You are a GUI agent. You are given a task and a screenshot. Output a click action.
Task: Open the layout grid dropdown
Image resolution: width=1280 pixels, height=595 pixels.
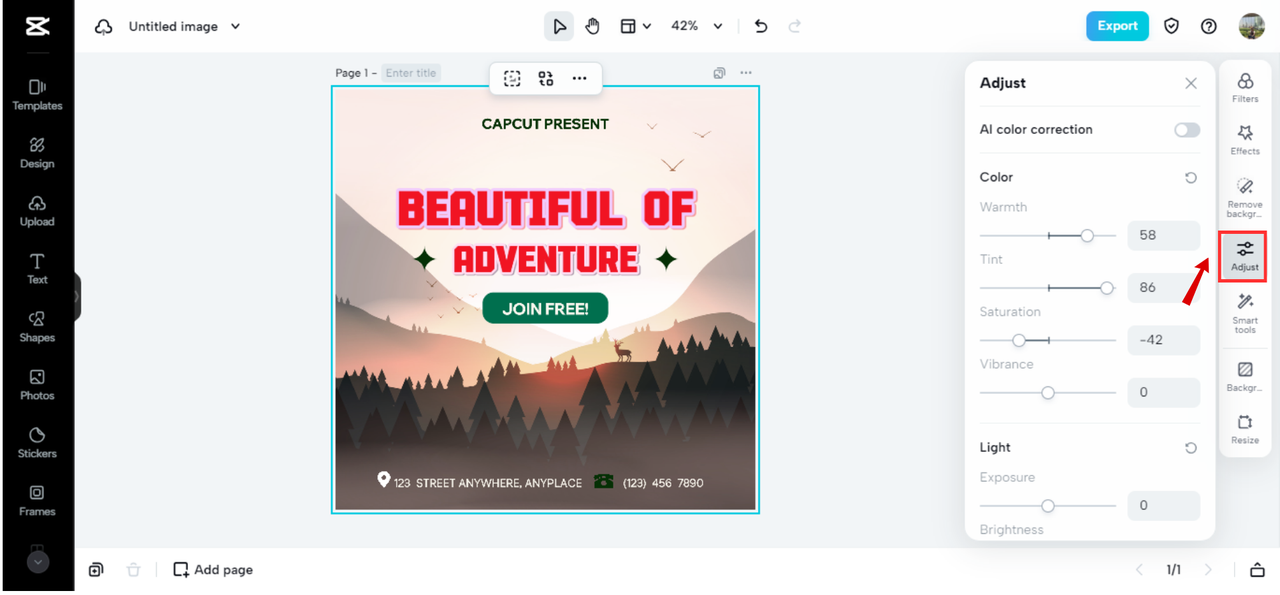pos(635,26)
